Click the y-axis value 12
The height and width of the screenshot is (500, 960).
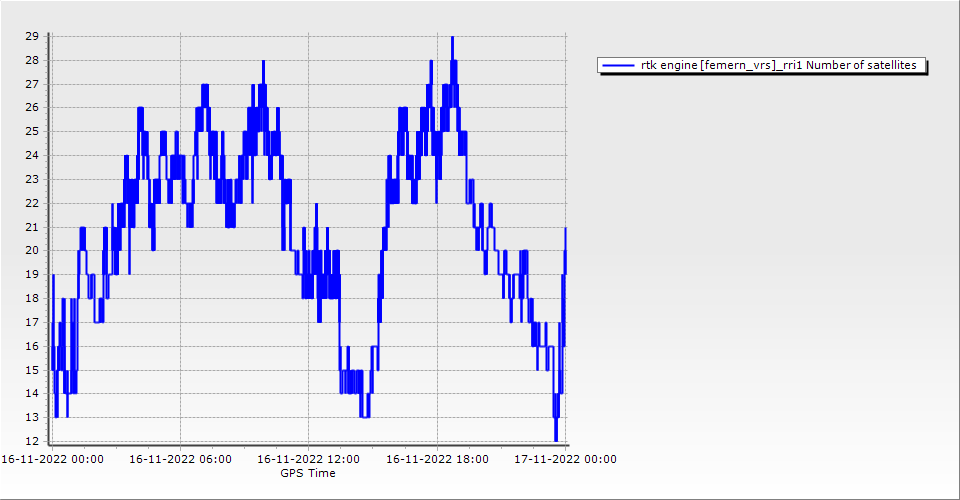point(31,441)
